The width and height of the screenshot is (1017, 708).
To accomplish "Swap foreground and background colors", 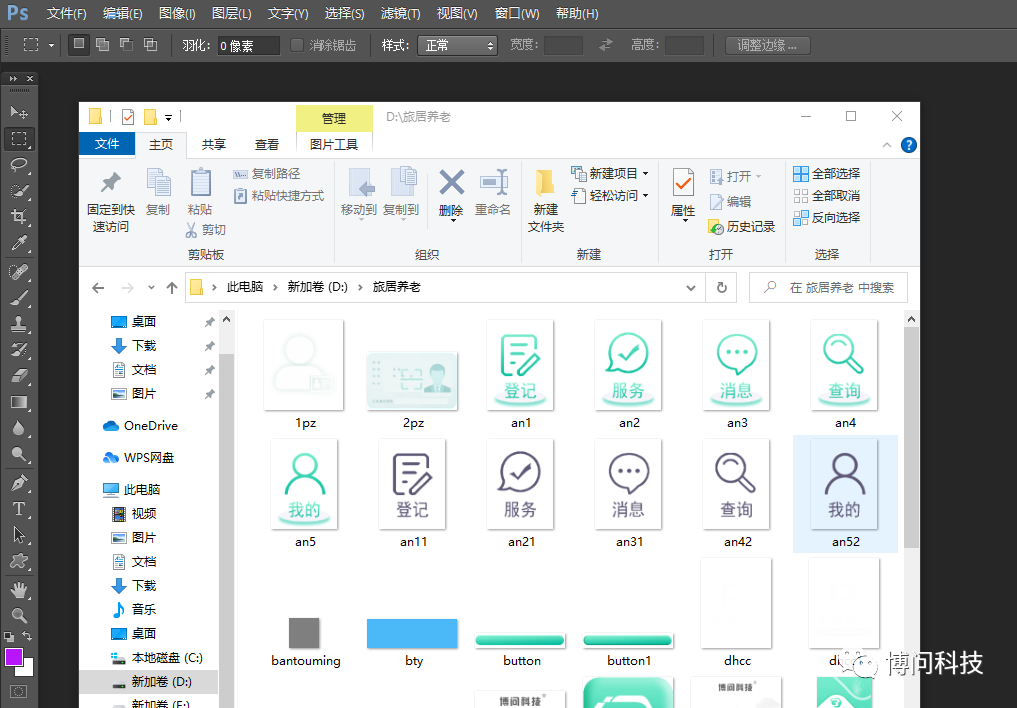I will click(x=27, y=636).
